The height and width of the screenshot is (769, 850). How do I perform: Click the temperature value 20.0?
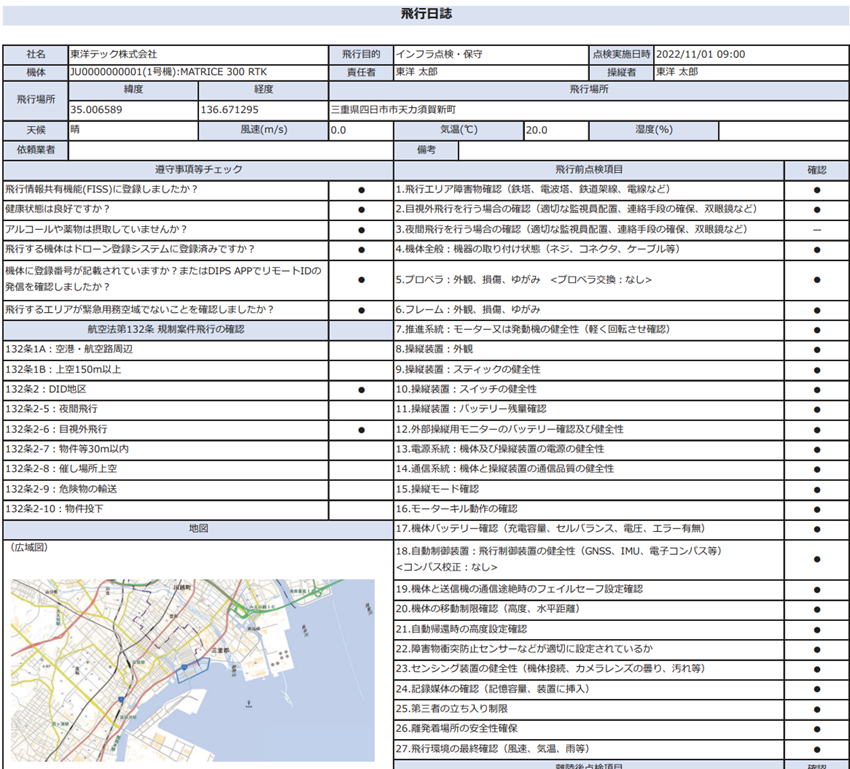tap(537, 130)
